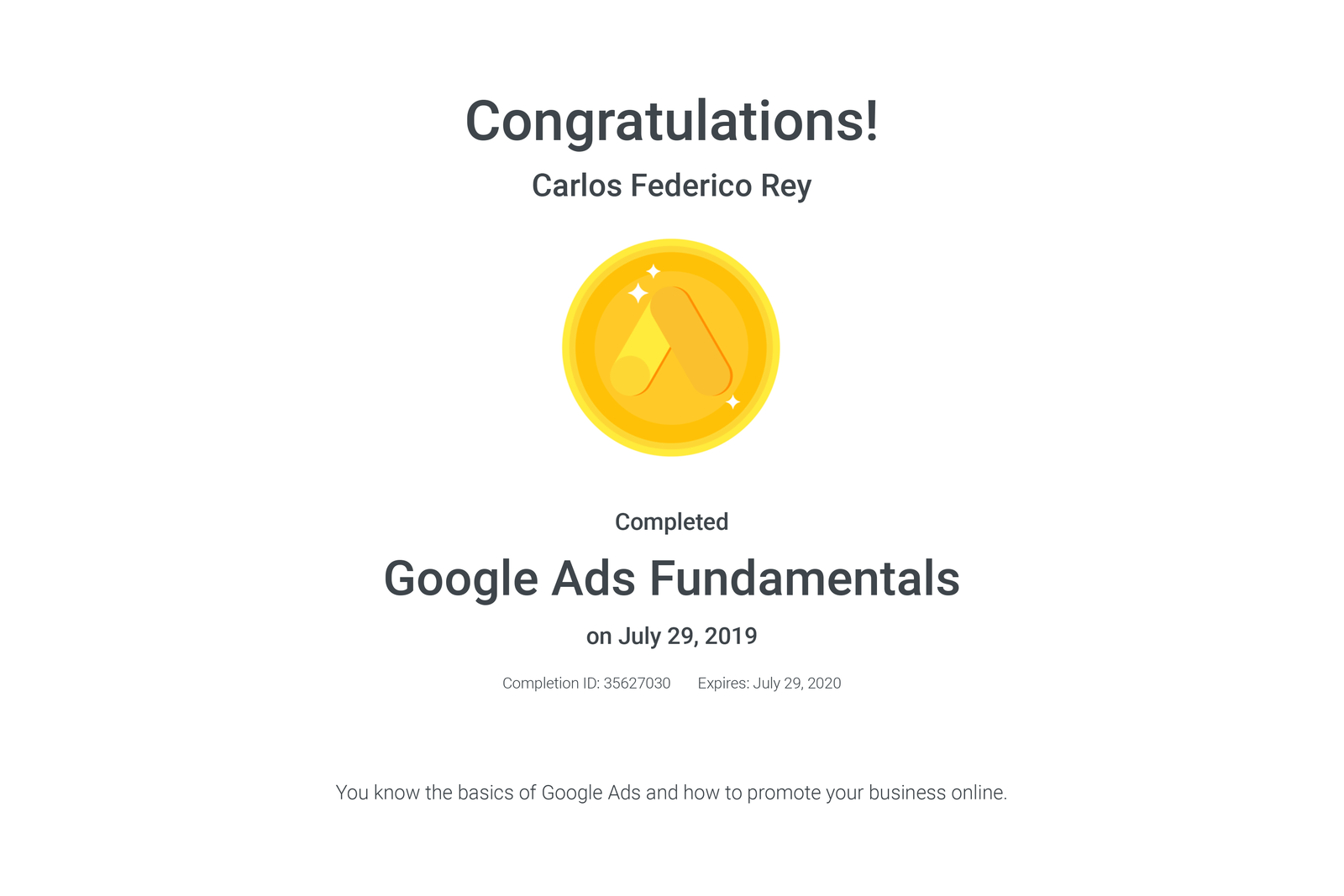Click the small sparkle at the top of the badge
Screen dimensions: 1344x896
pyautogui.click(x=653, y=271)
